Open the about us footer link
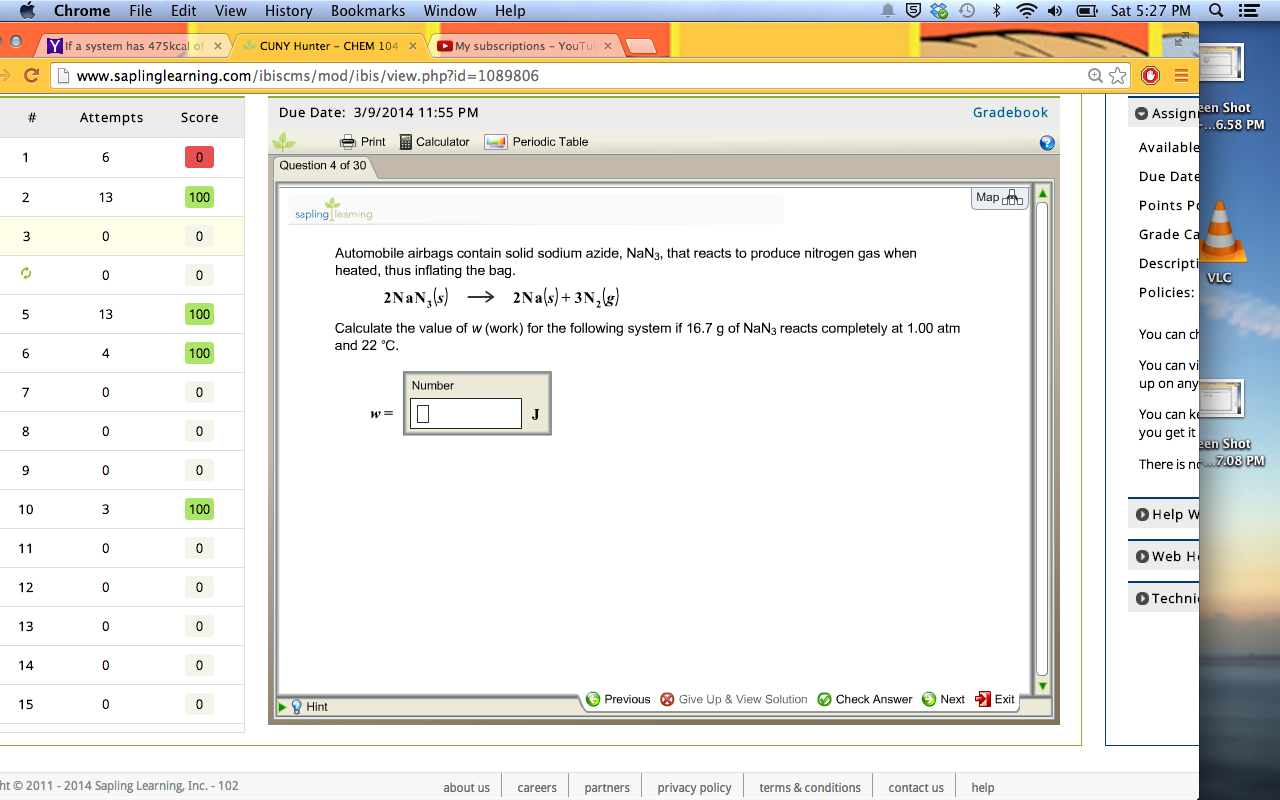1280x800 pixels. (x=466, y=787)
